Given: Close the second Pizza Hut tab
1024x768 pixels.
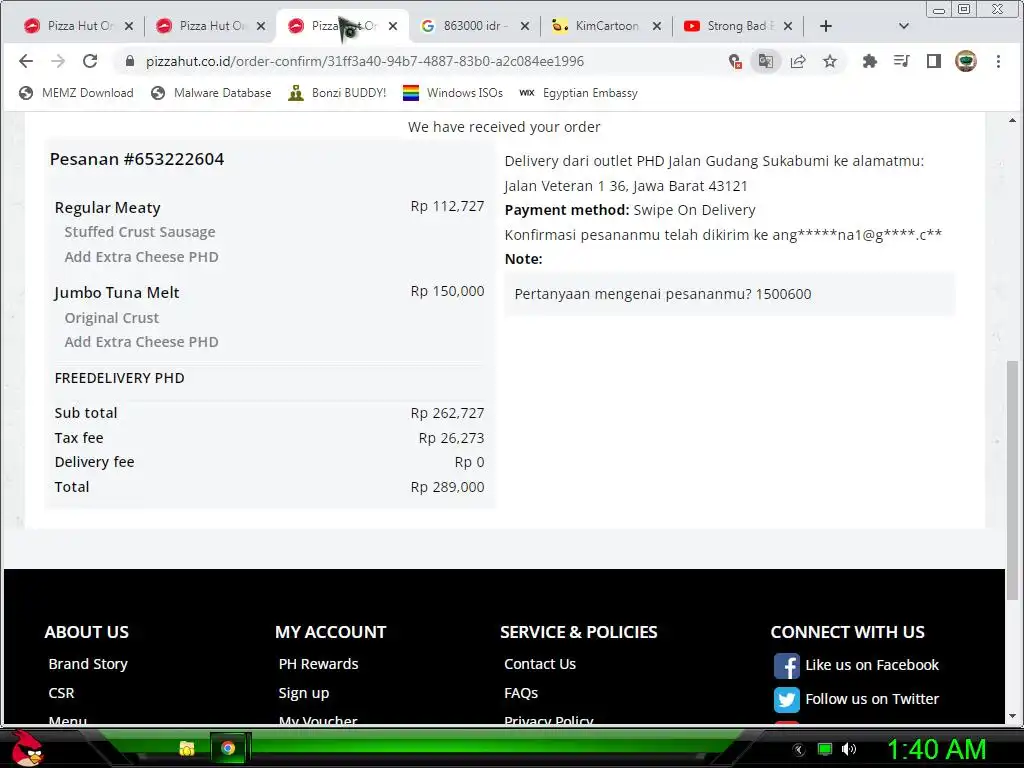Looking at the screenshot, I should [261, 26].
